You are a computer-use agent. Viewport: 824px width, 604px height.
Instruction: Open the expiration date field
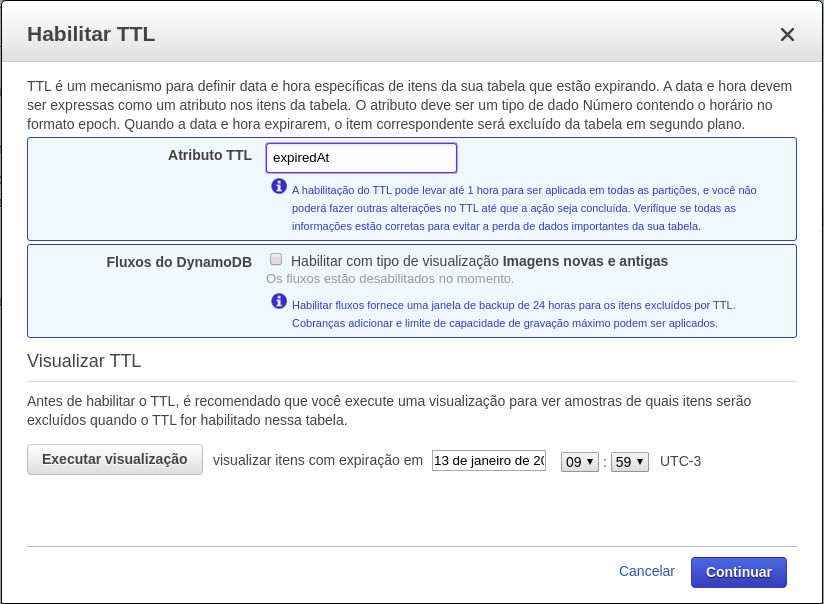click(489, 461)
